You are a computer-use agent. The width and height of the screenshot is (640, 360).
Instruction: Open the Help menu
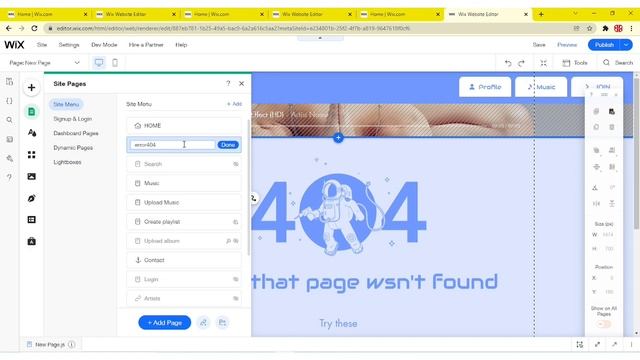pos(181,45)
